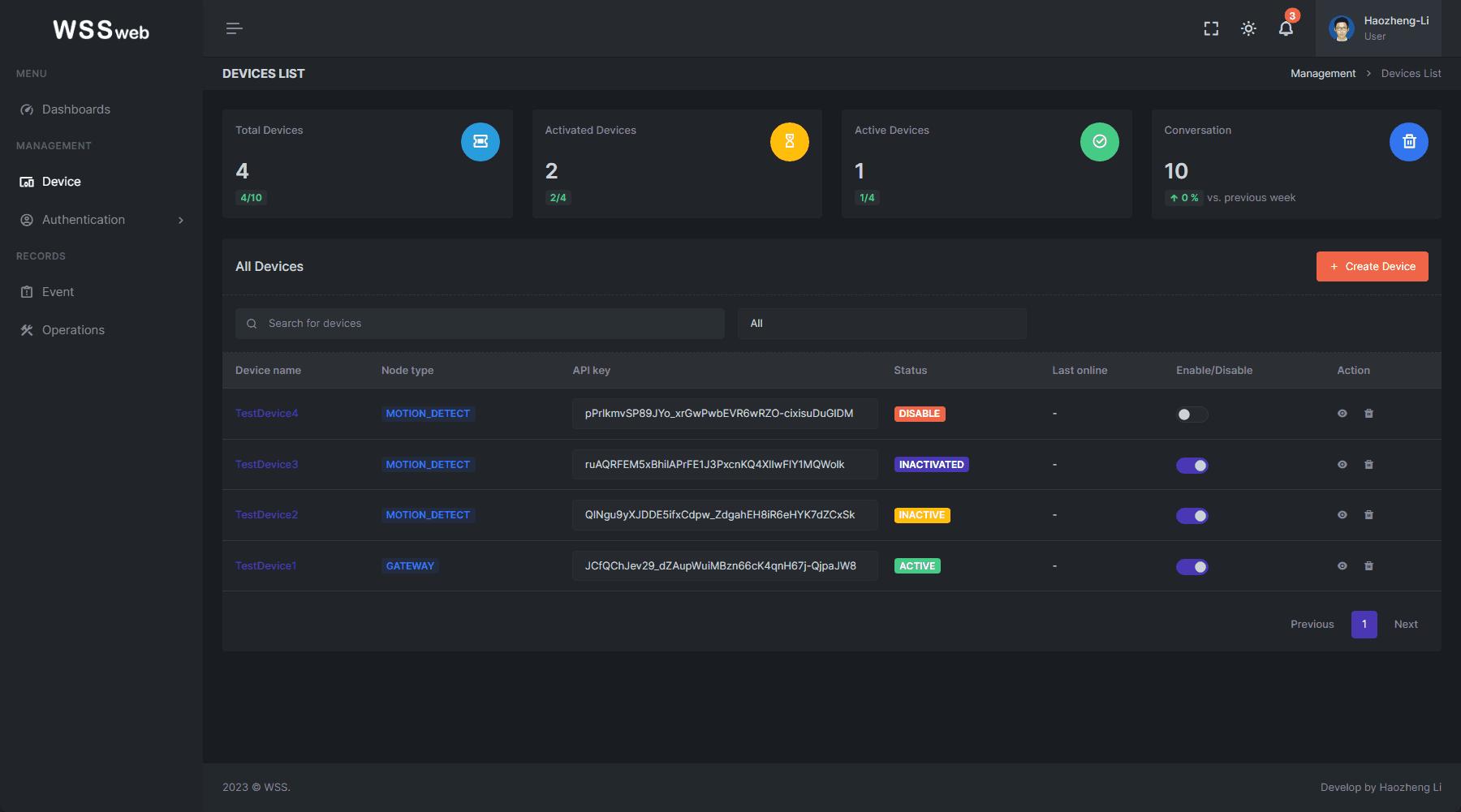Click the Activated Devices hourglass icon
The width and height of the screenshot is (1461, 812).
[x=790, y=142]
